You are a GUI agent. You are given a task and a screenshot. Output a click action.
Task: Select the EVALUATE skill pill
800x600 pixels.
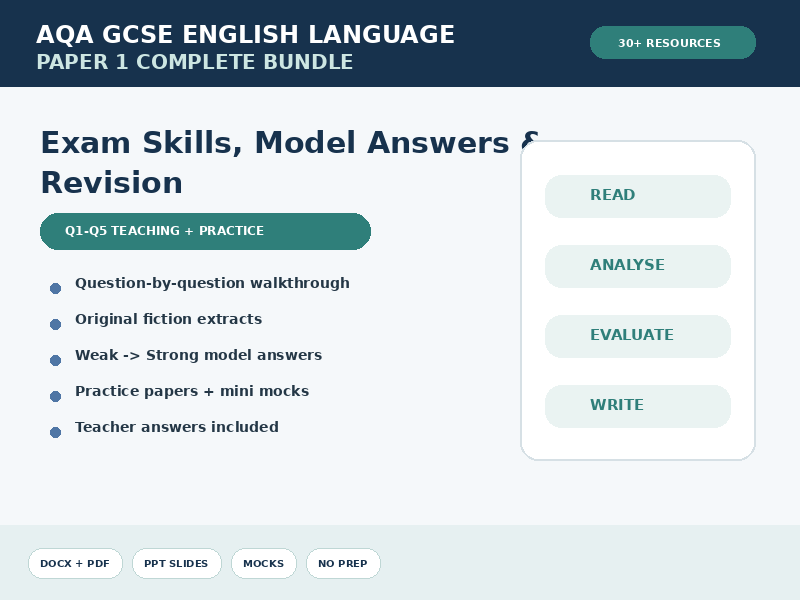pos(638,336)
